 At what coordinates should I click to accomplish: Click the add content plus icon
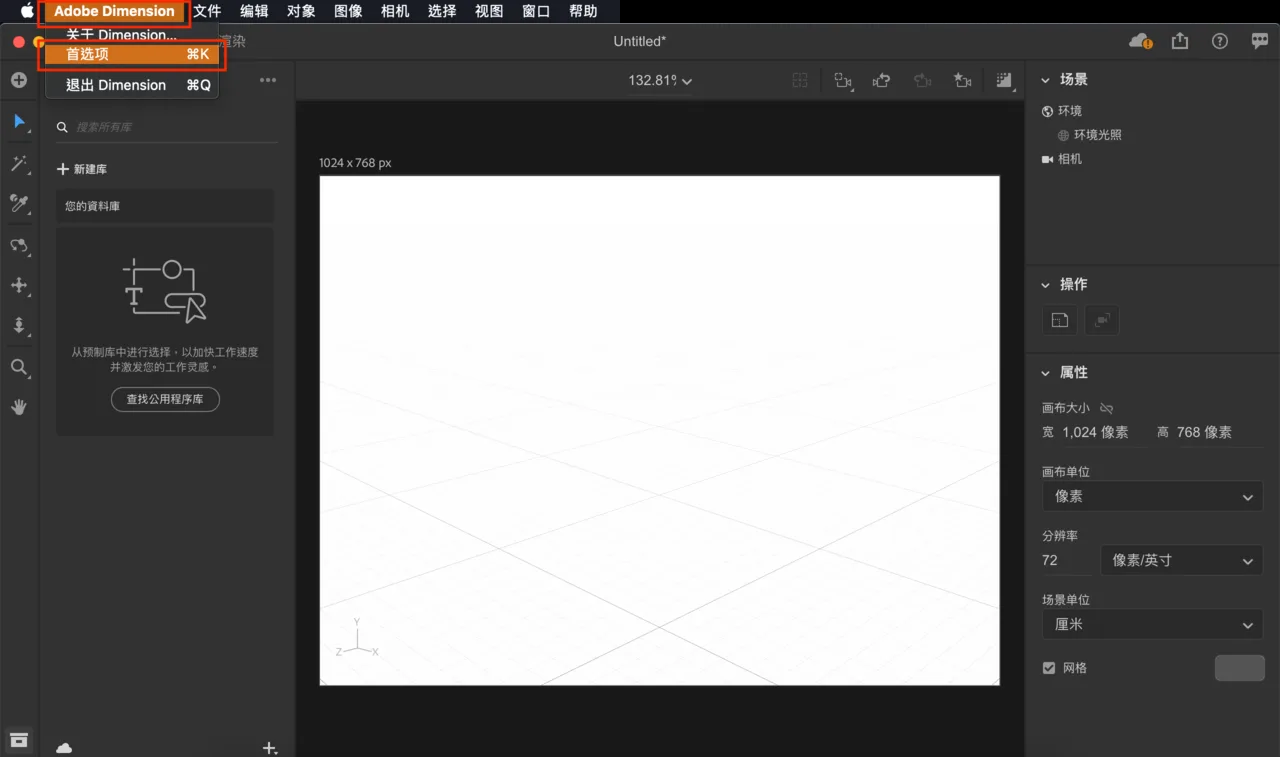(x=19, y=80)
